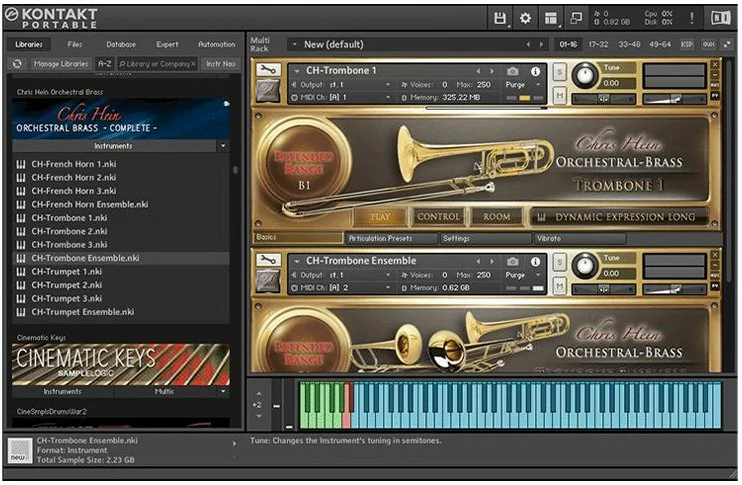Click the Manage Libraries button
The height and width of the screenshot is (485, 742).
pyautogui.click(x=61, y=63)
